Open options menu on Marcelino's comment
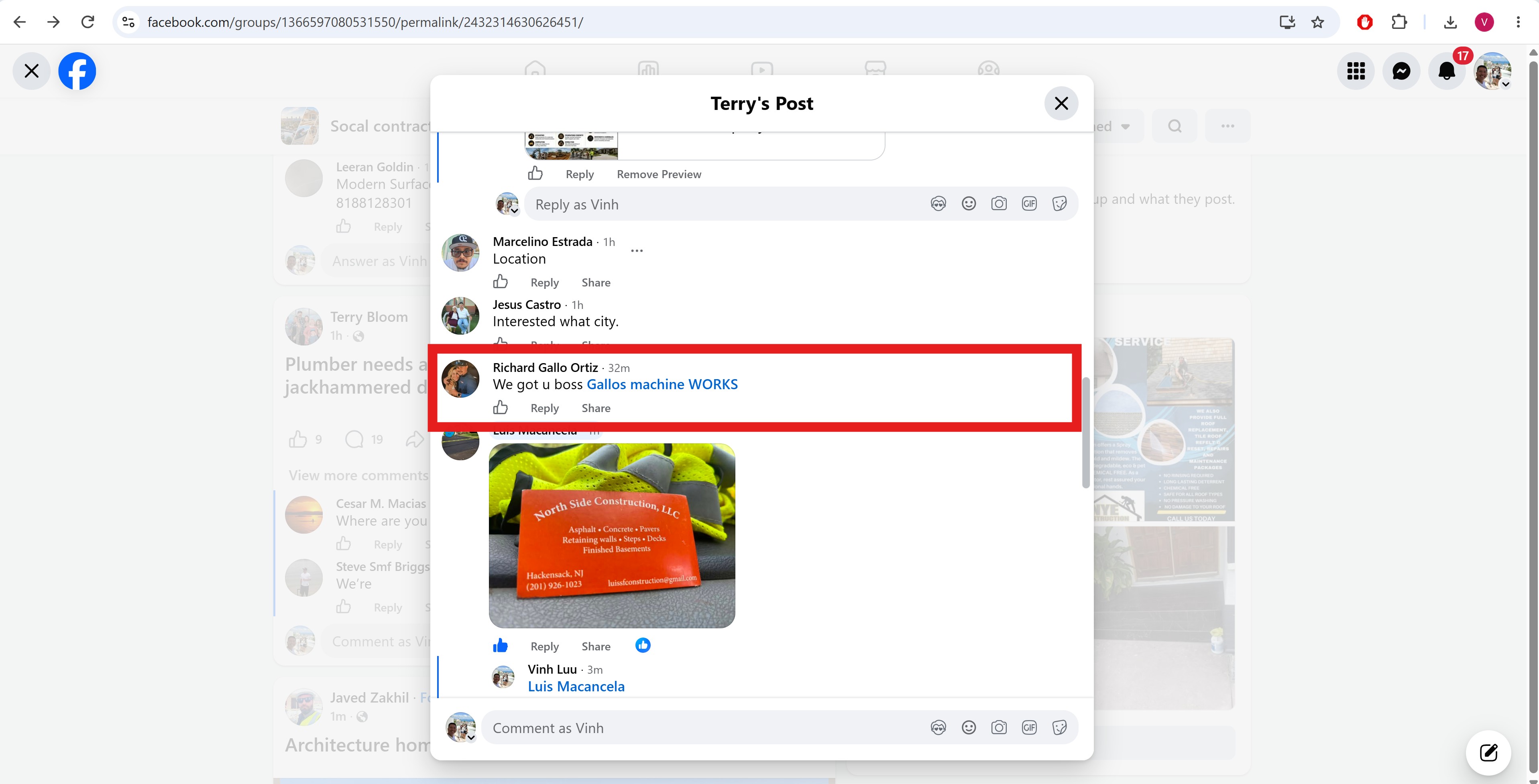The height and width of the screenshot is (784, 1539). (637, 251)
